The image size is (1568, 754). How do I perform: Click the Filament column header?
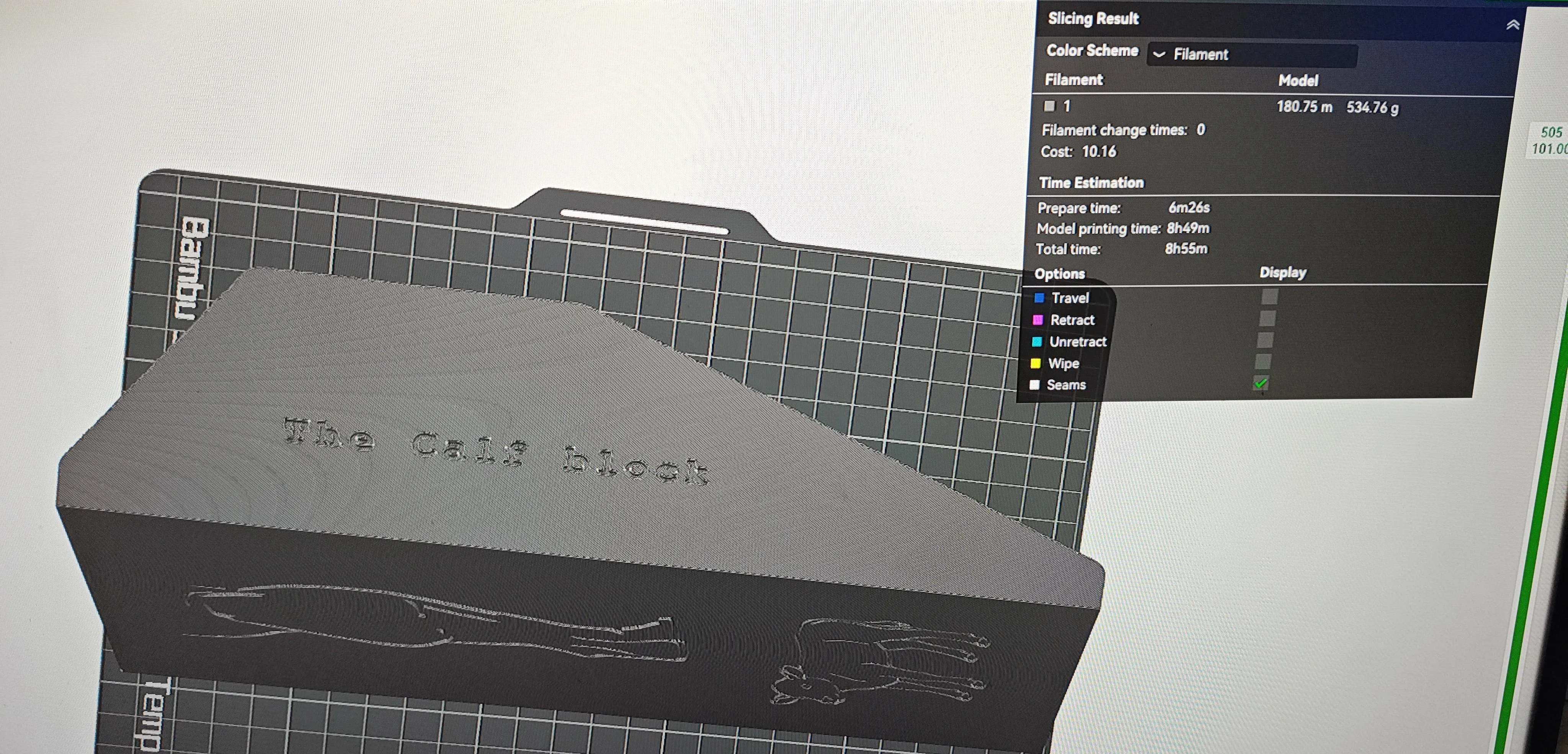pyautogui.click(x=1074, y=80)
